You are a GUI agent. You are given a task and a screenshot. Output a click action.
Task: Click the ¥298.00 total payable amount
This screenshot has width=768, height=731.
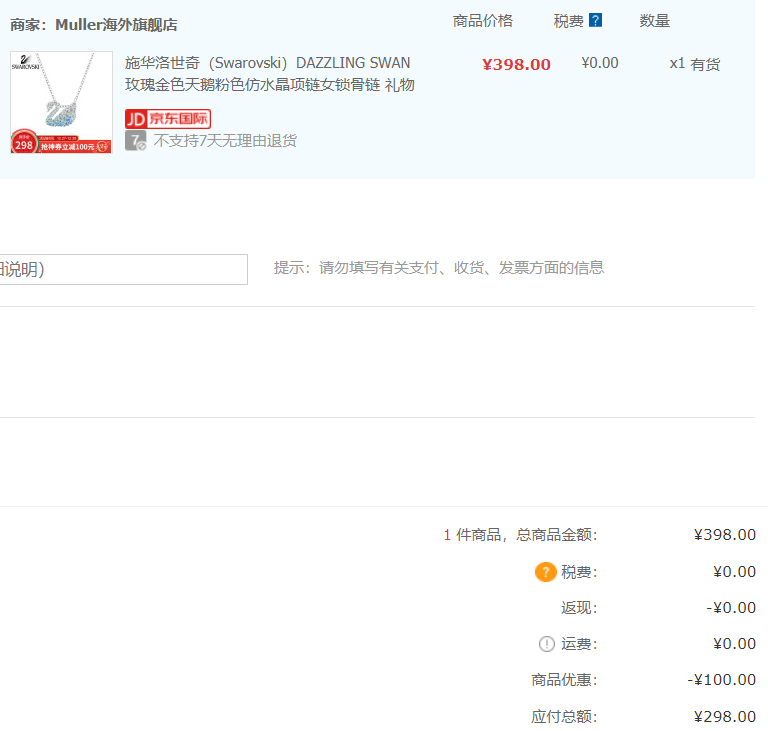point(724,717)
